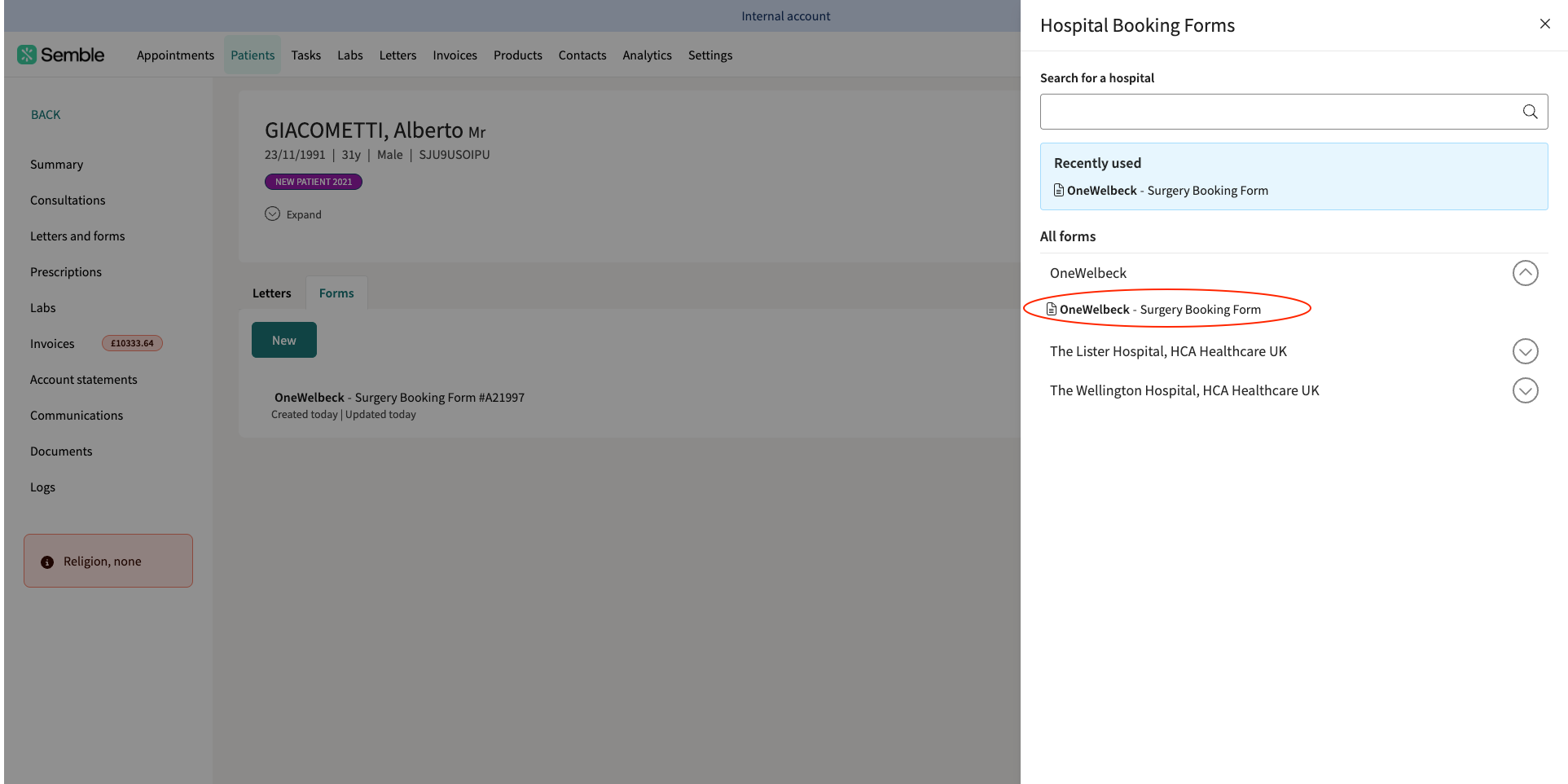Viewport: 1568px width, 784px height.
Task: Open the Settings menu item
Action: click(710, 55)
